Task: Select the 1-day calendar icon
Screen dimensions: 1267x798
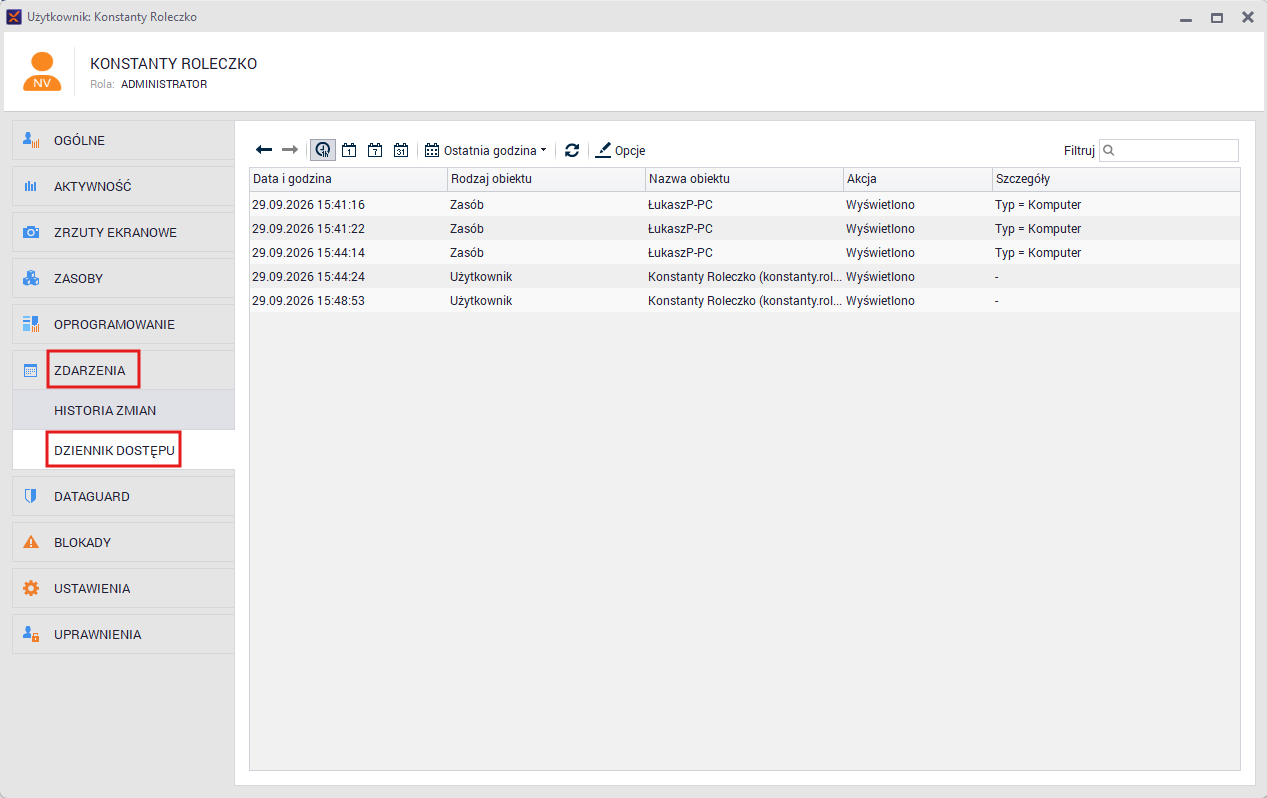Action: [349, 150]
